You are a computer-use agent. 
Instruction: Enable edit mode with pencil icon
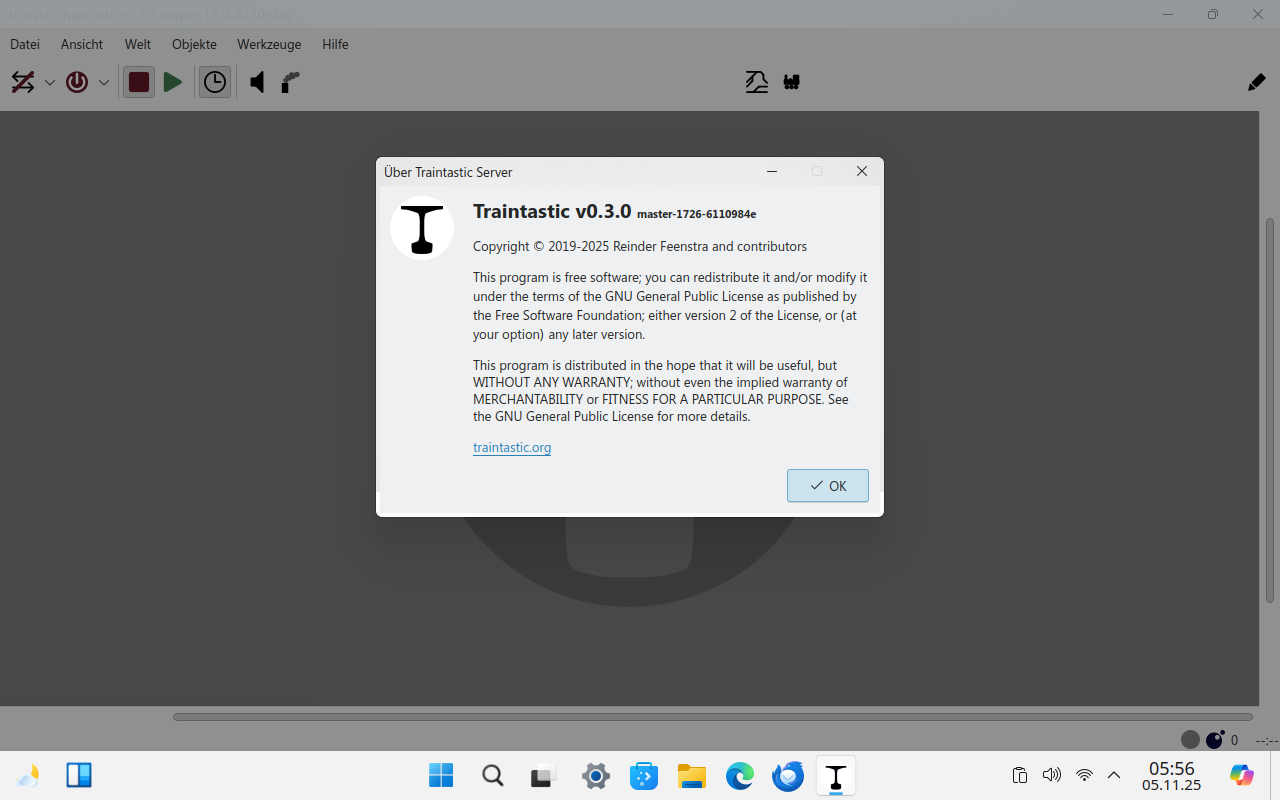click(x=1256, y=82)
